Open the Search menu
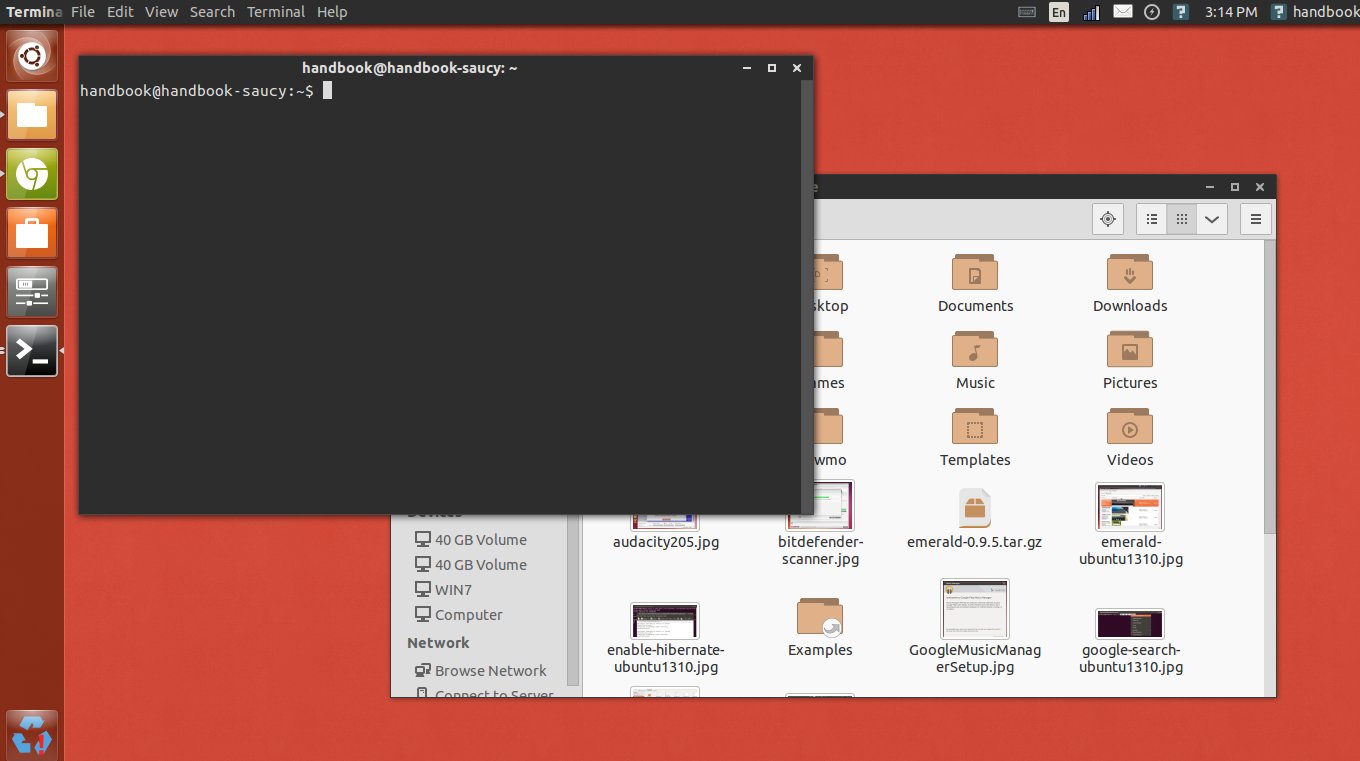Image resolution: width=1360 pixels, height=761 pixels. [212, 12]
